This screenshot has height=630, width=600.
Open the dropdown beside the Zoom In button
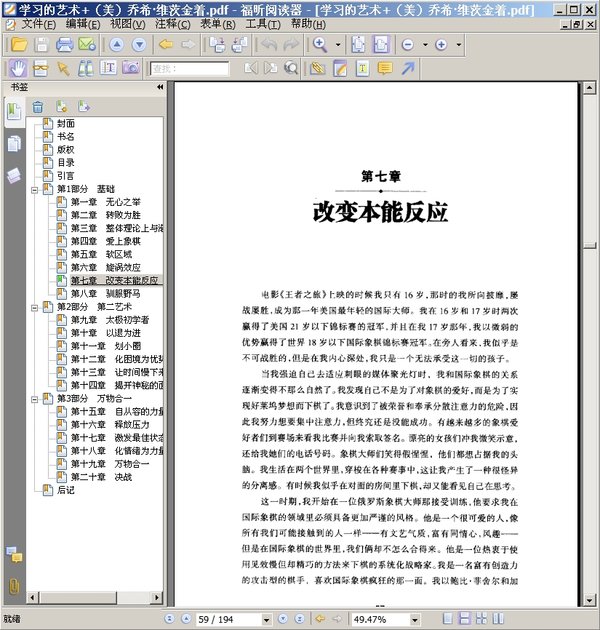pos(459,45)
